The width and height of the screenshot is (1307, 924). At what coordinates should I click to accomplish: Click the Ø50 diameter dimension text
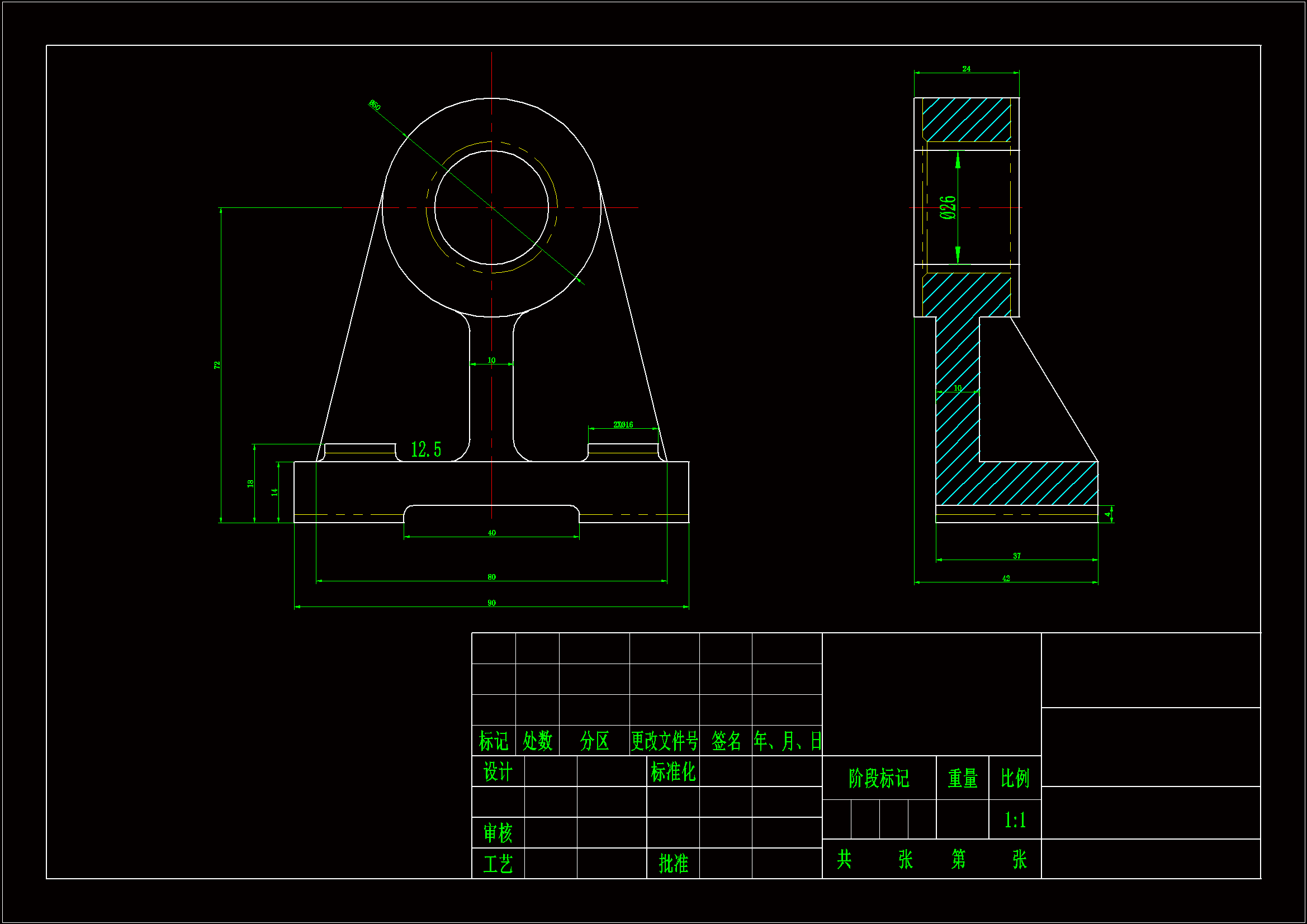[x=374, y=105]
